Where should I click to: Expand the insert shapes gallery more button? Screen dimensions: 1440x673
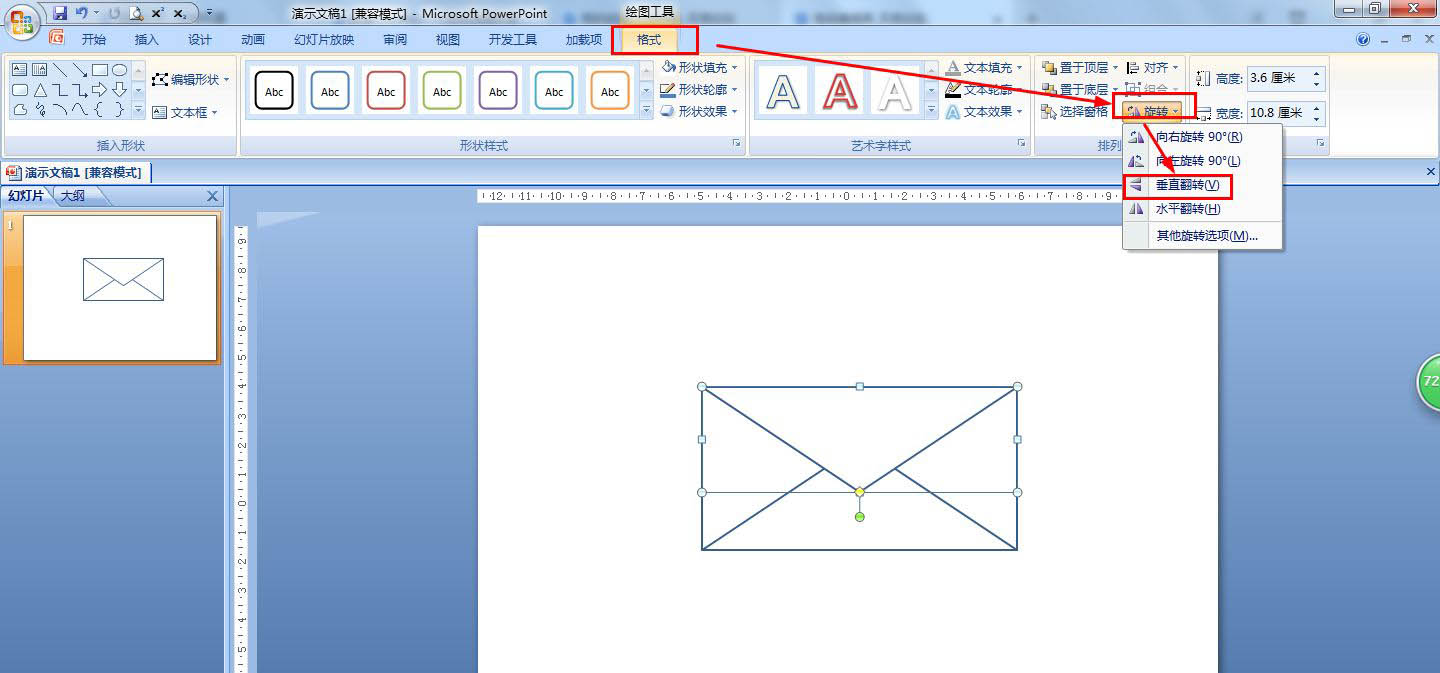[138, 110]
